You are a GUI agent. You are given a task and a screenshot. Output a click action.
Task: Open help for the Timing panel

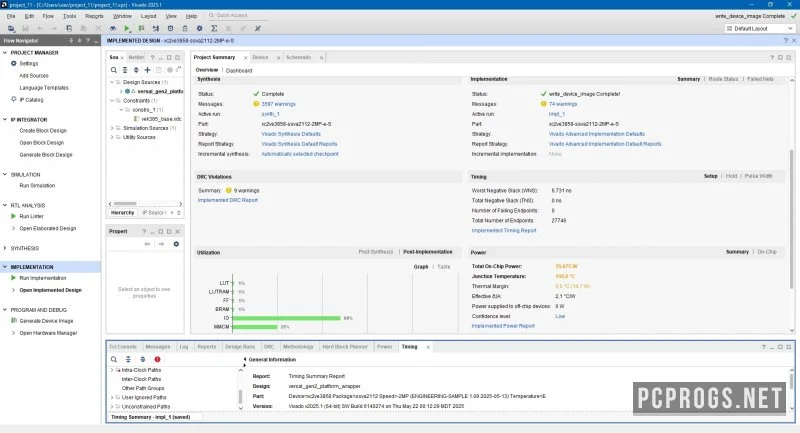763,347
